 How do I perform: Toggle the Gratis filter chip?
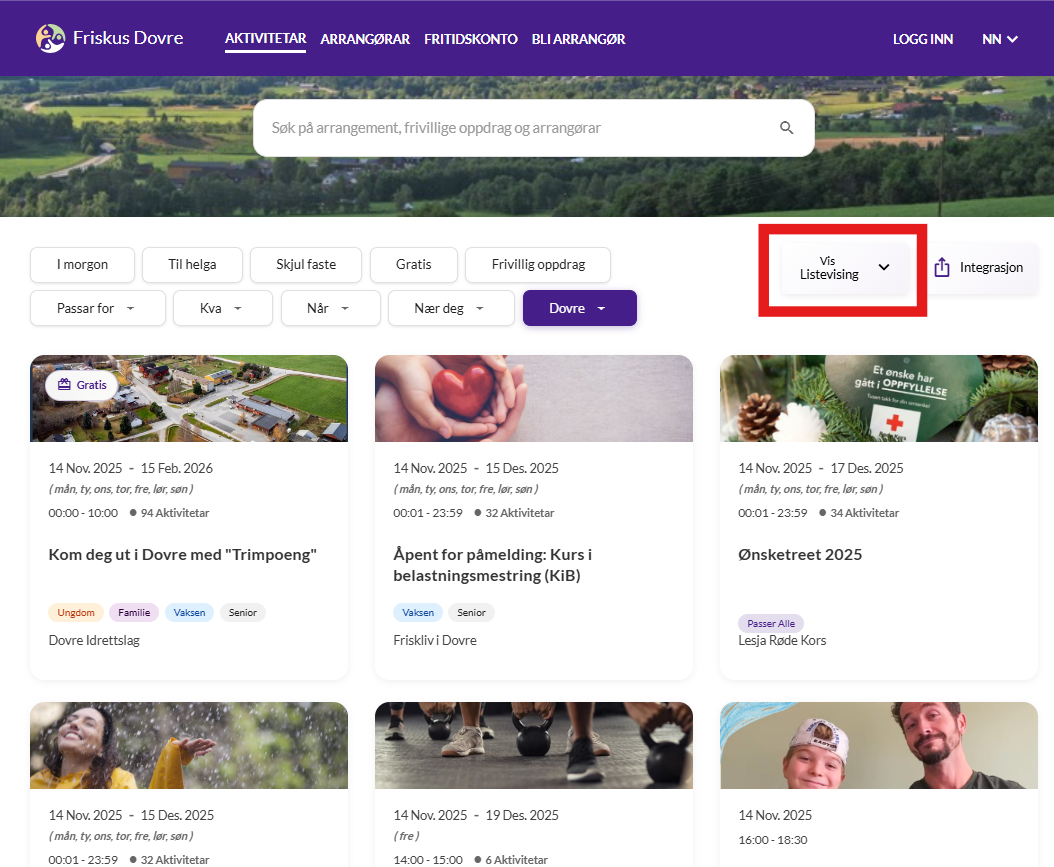[x=413, y=265]
